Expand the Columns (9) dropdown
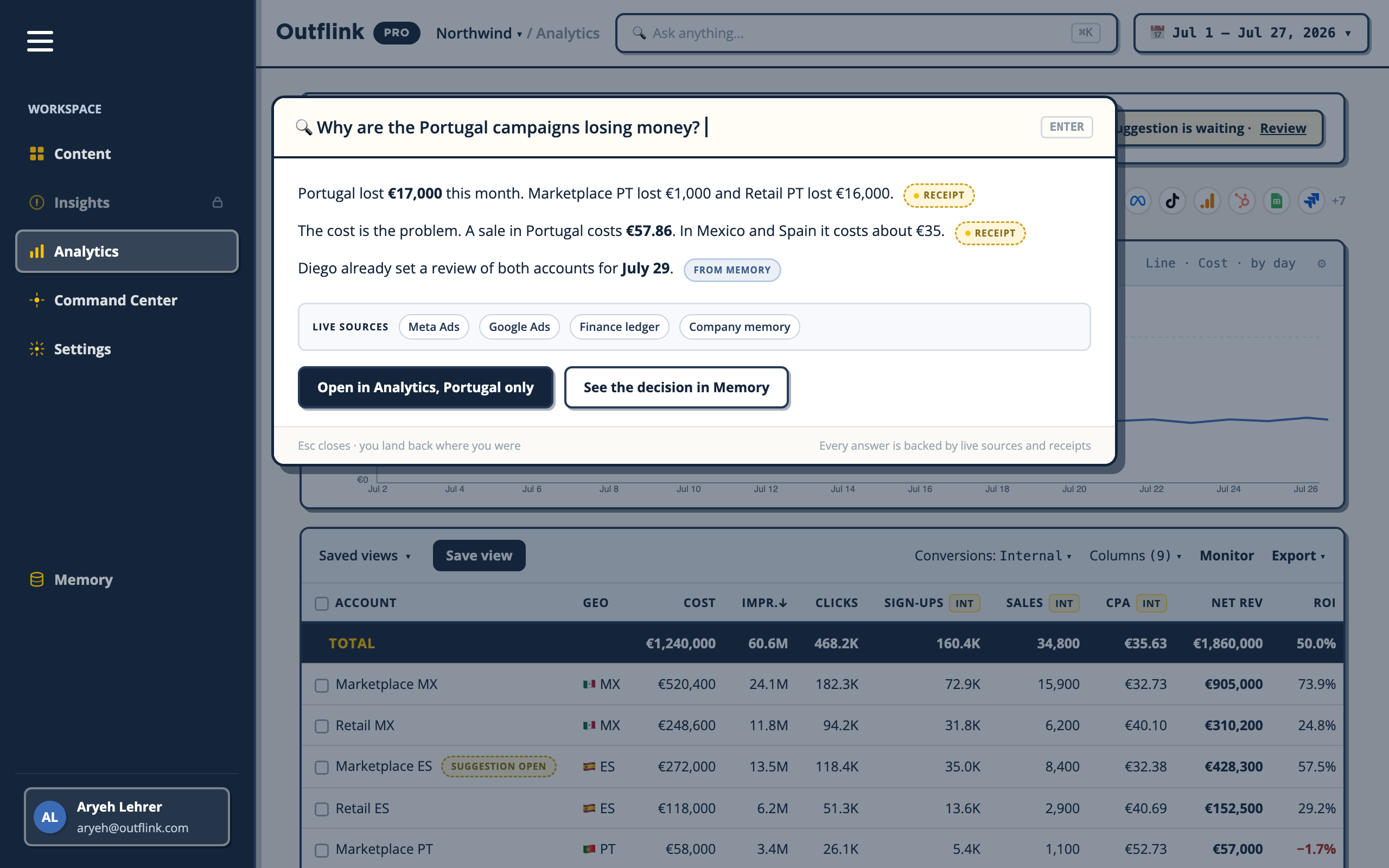 [x=1135, y=556]
